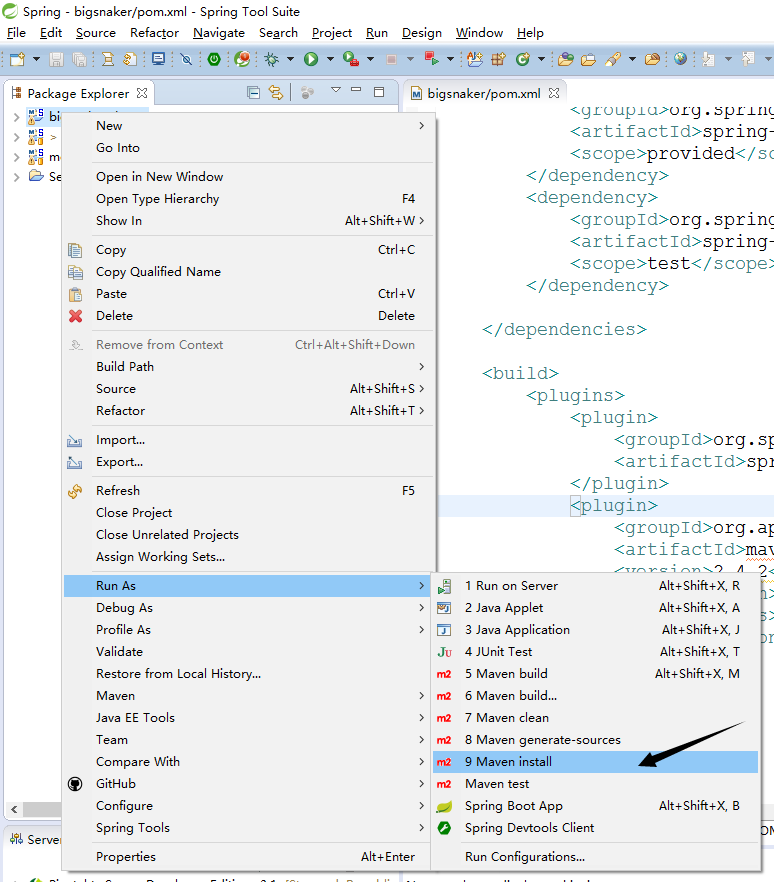Viewport: 774px width, 882px height.
Task: Select 4 JUnit Test
Action: [x=596, y=651]
